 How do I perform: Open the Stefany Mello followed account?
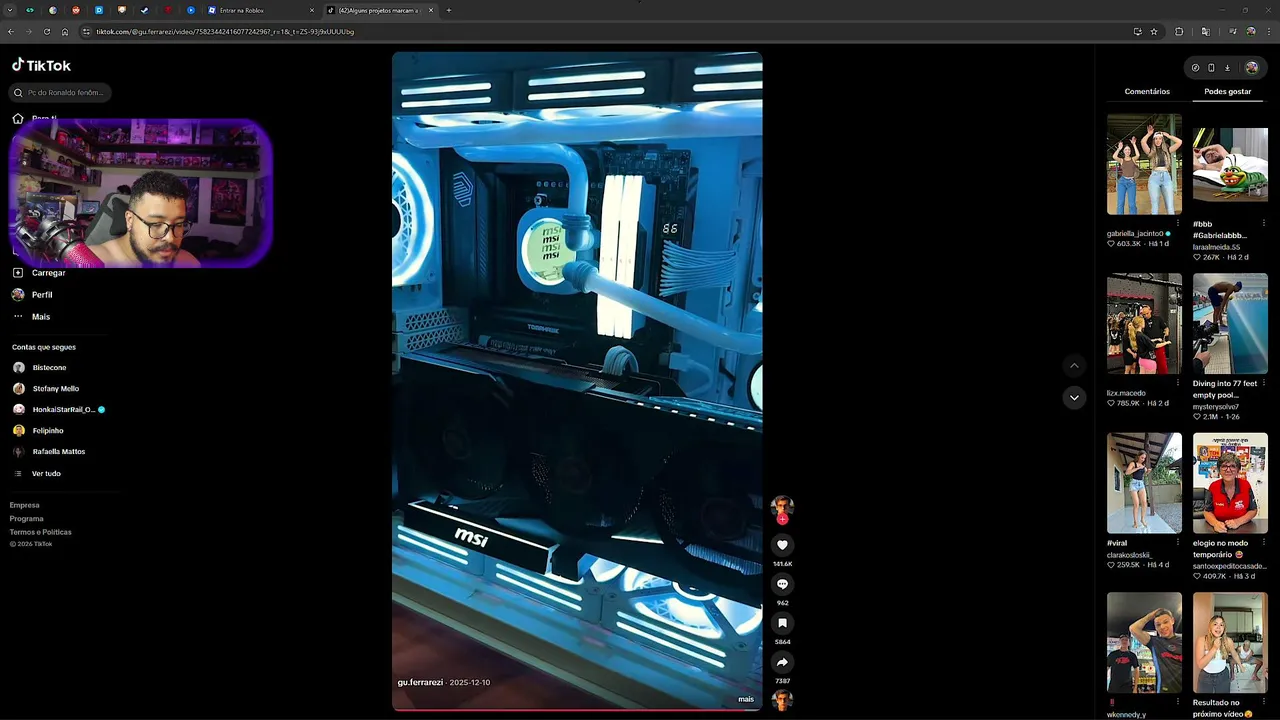[x=55, y=388]
